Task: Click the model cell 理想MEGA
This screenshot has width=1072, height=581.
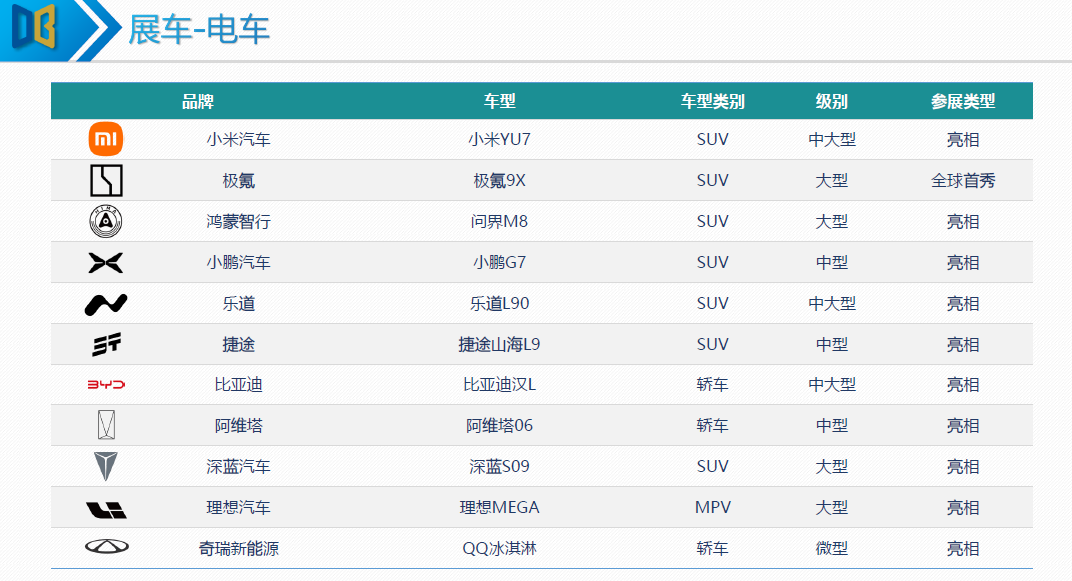Action: point(499,508)
